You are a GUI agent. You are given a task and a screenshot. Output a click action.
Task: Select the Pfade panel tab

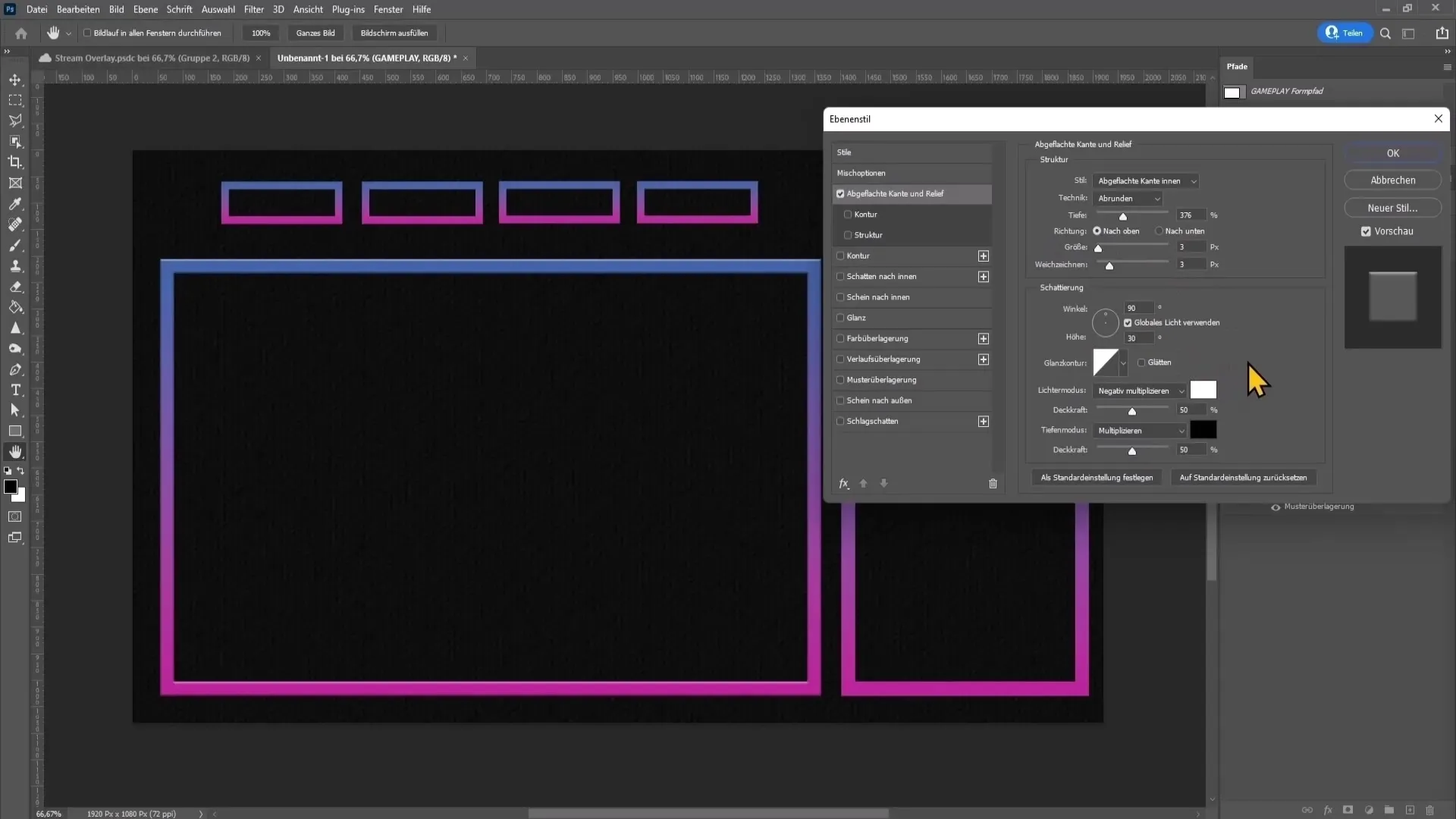pos(1237,67)
